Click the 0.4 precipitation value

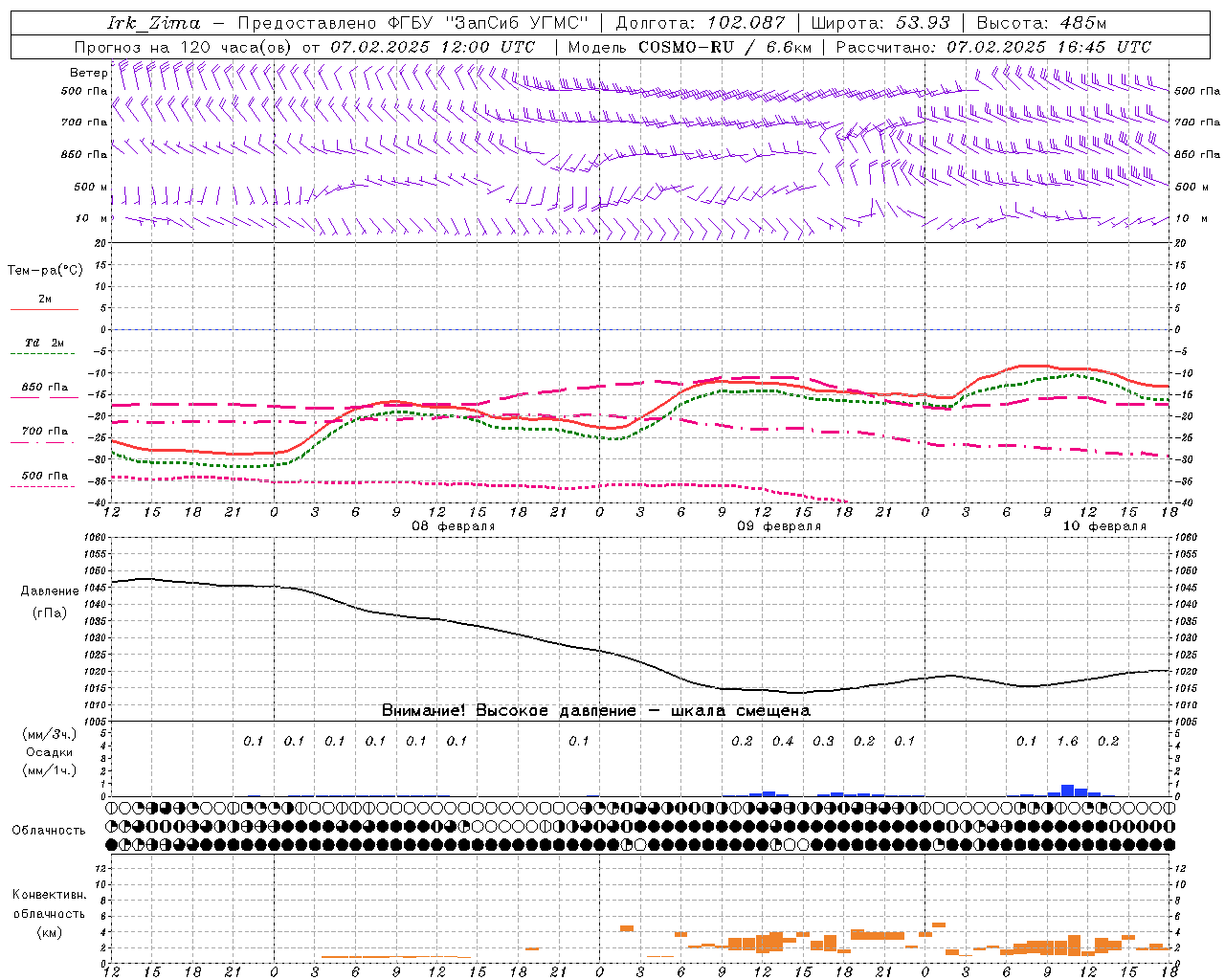click(783, 741)
